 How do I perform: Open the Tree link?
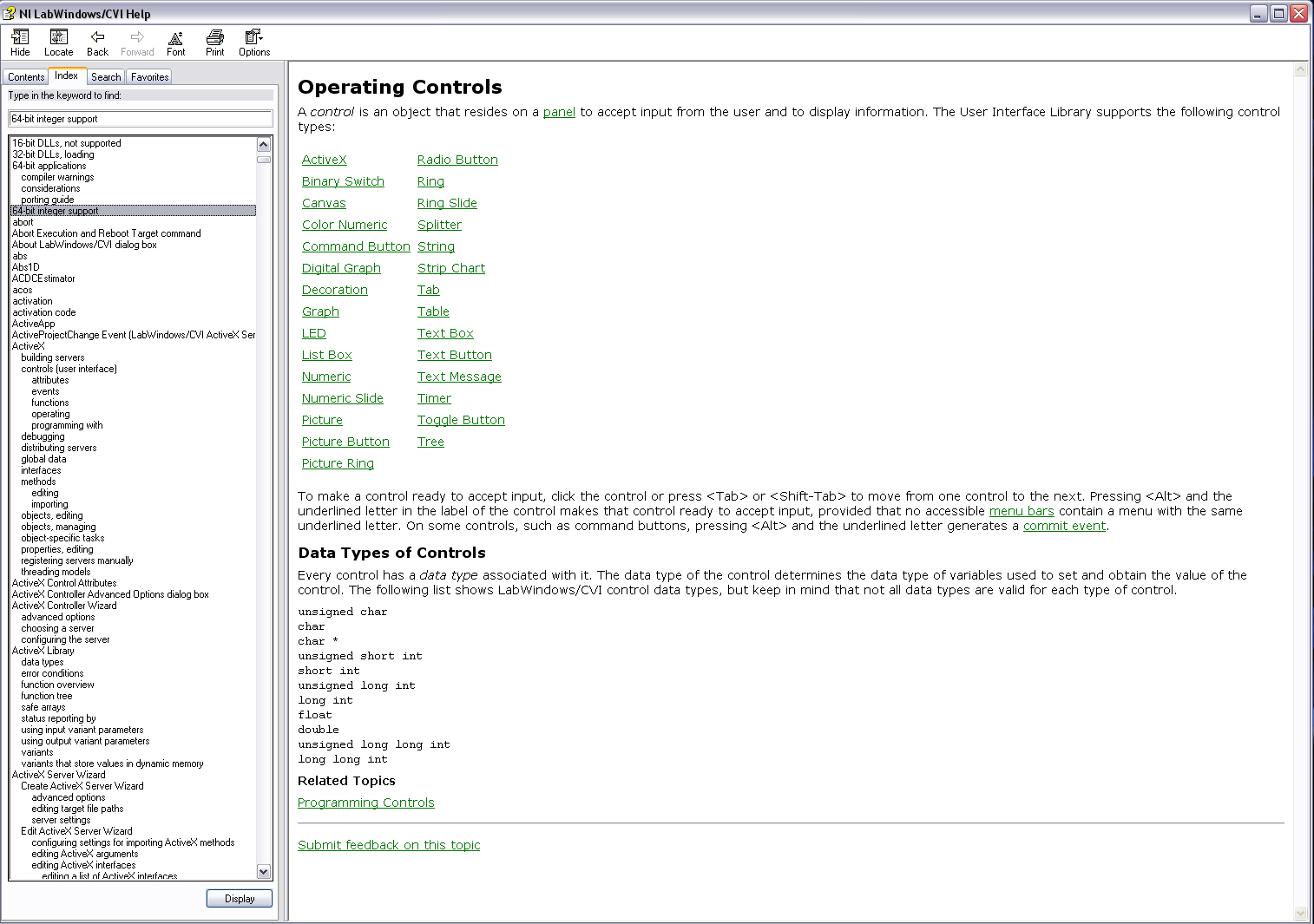[x=430, y=442]
